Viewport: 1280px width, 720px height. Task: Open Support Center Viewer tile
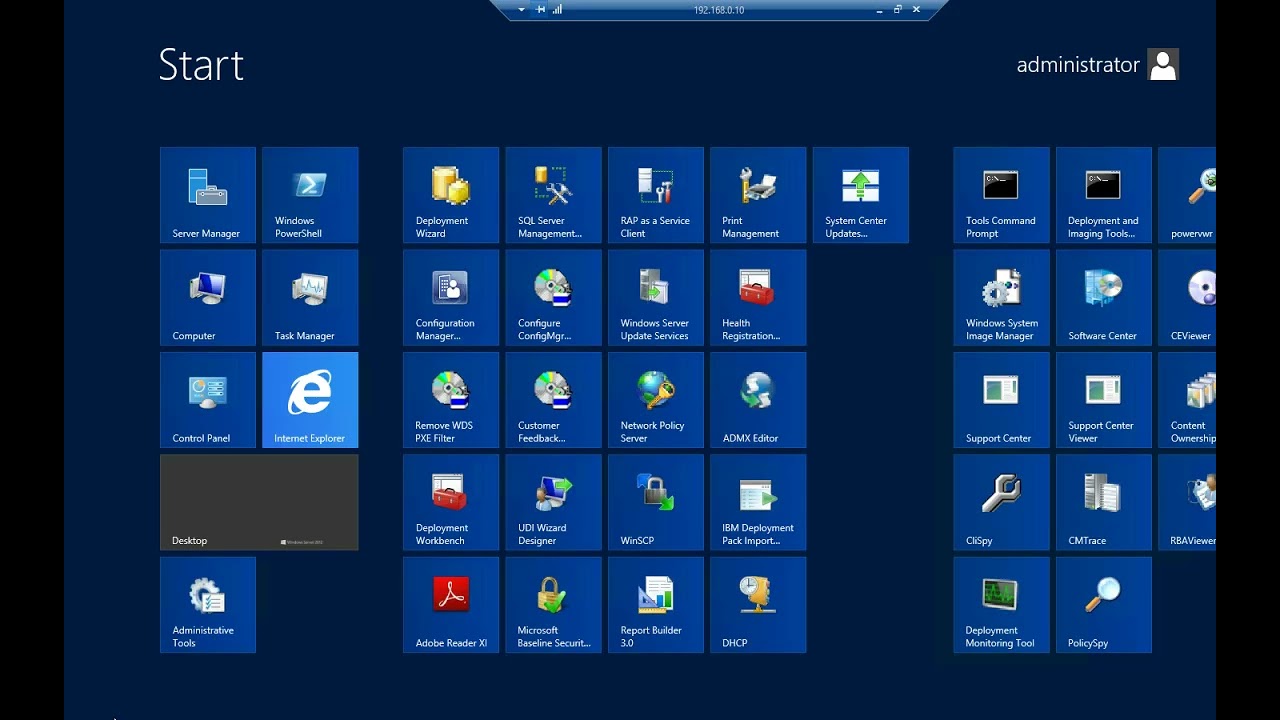pos(1104,400)
